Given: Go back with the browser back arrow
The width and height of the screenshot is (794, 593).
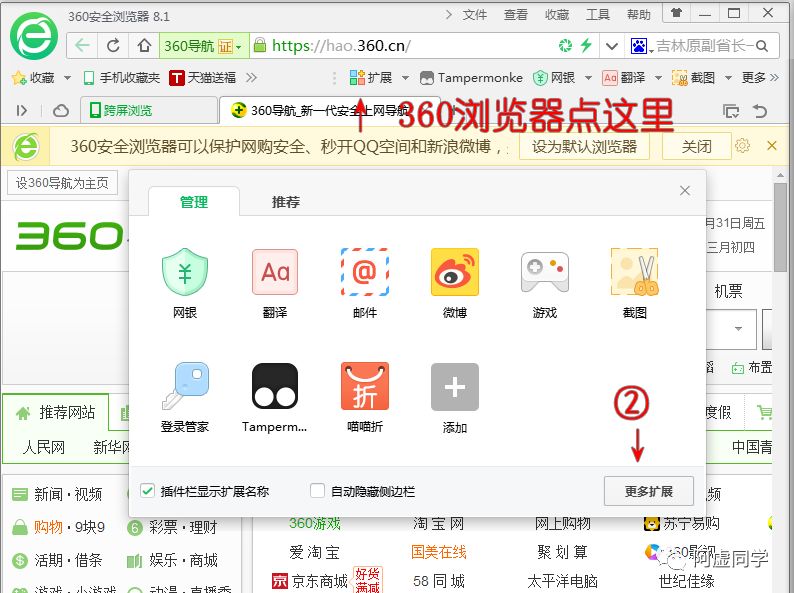Looking at the screenshot, I should 82,46.
